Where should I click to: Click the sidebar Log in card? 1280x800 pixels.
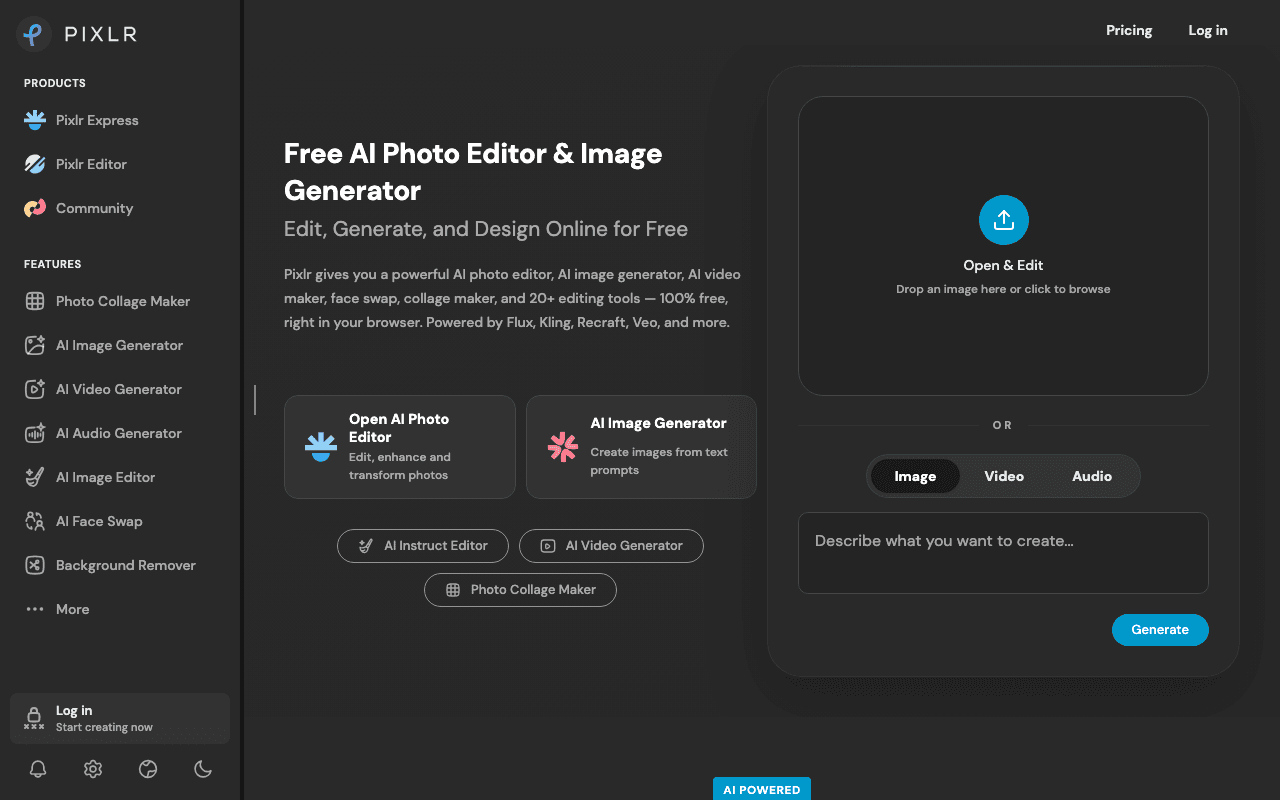(120, 718)
